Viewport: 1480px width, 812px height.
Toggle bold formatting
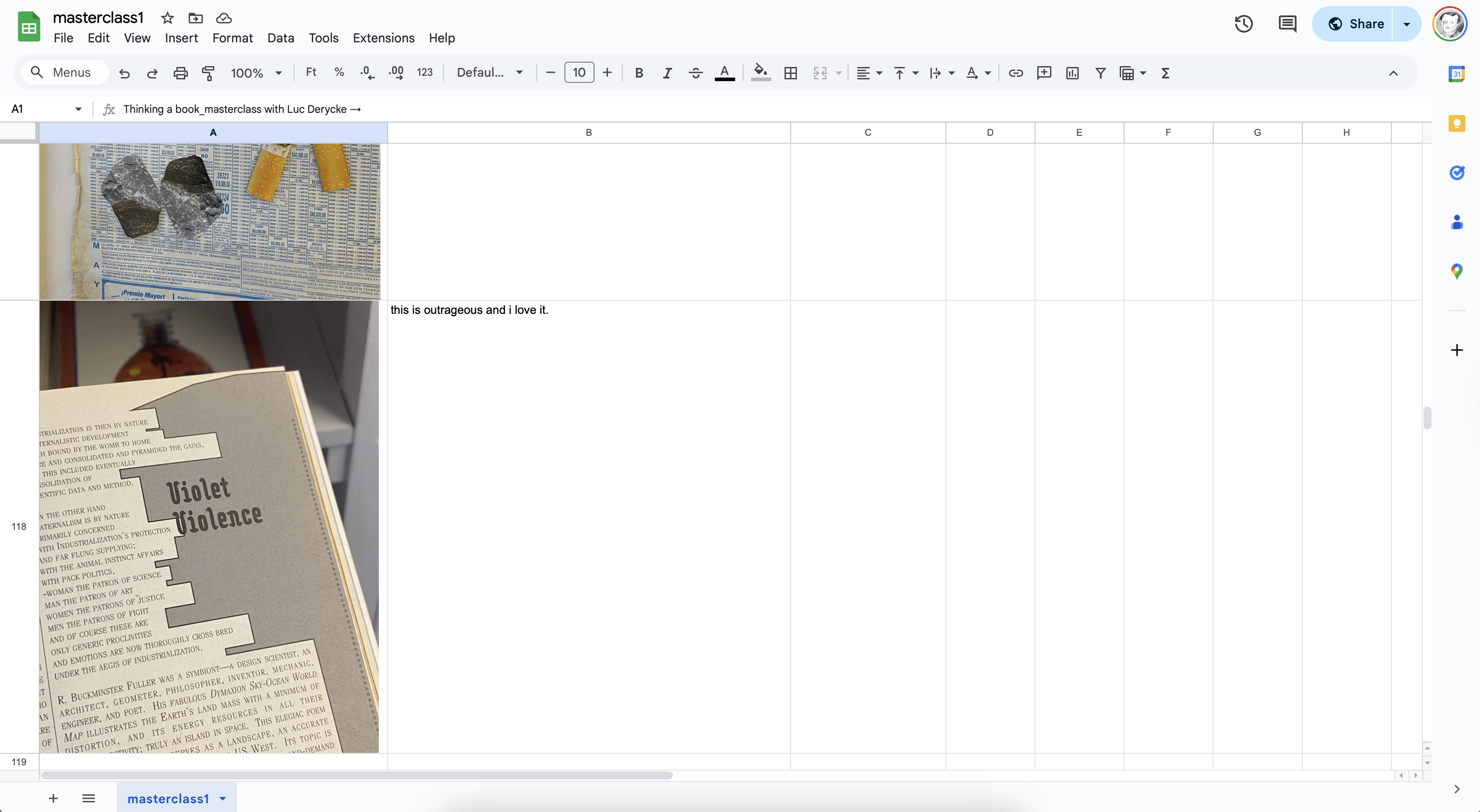[639, 73]
